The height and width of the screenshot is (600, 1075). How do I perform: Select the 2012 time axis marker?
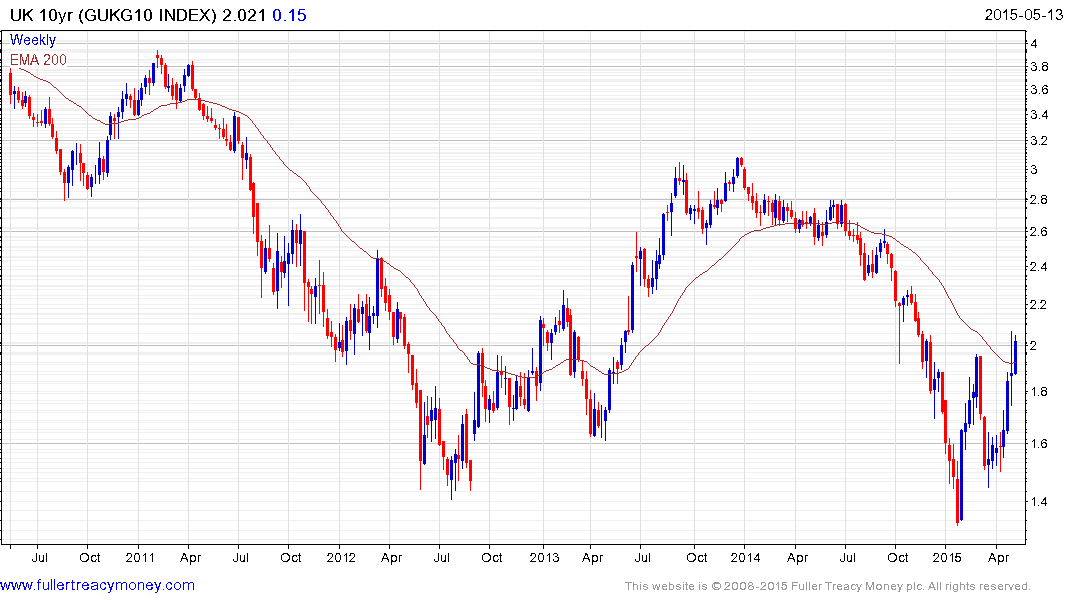pos(342,556)
